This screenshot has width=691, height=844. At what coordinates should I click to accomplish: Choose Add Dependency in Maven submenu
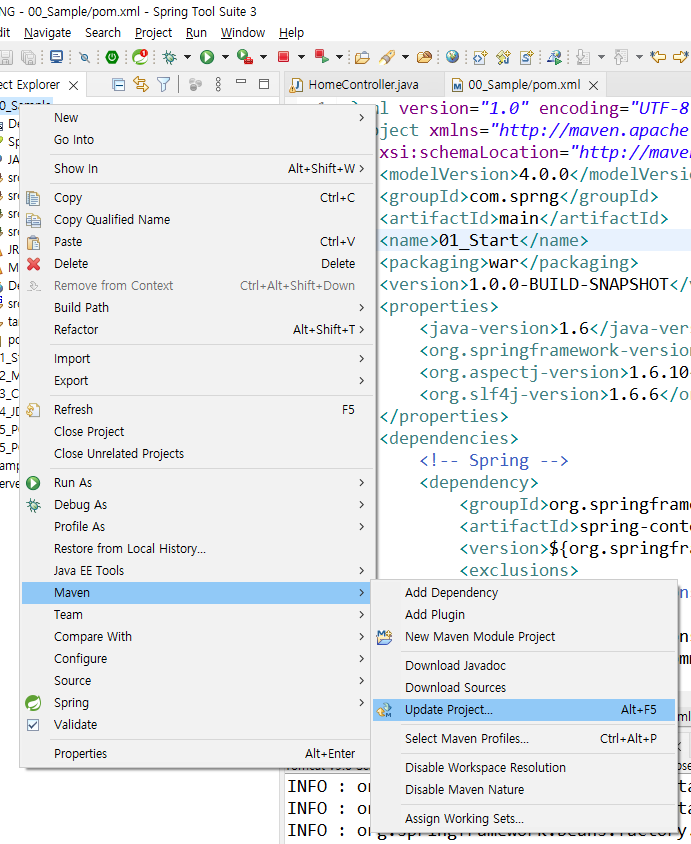(524, 592)
